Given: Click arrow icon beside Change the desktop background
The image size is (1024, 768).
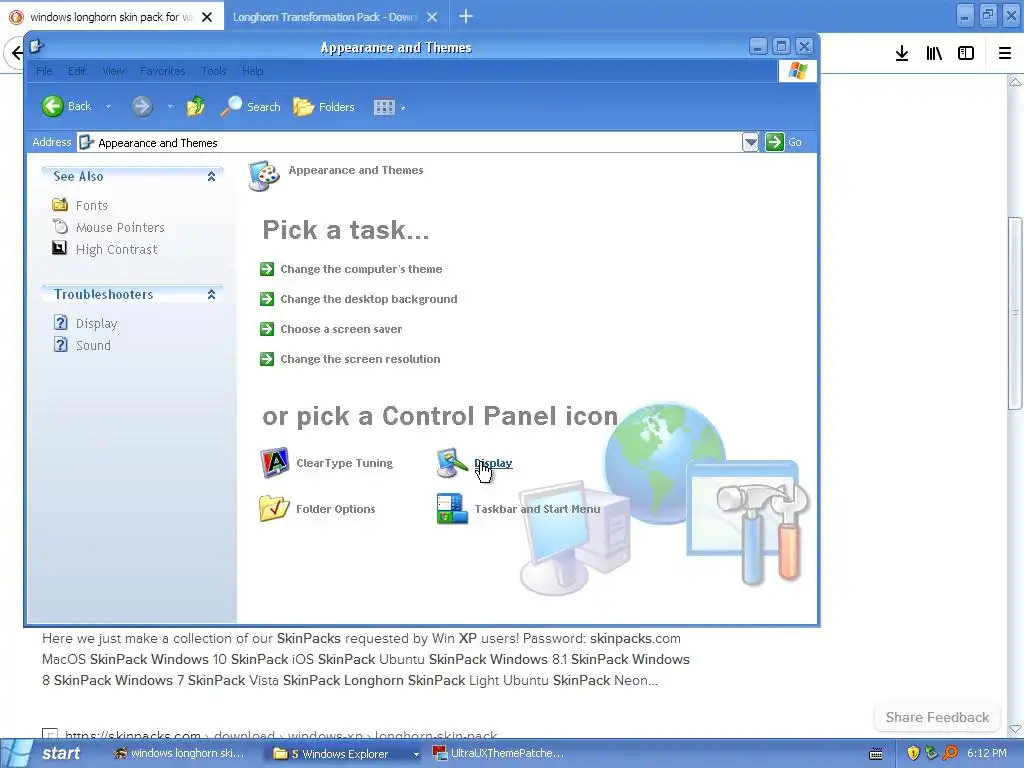Looking at the screenshot, I should pos(266,299).
